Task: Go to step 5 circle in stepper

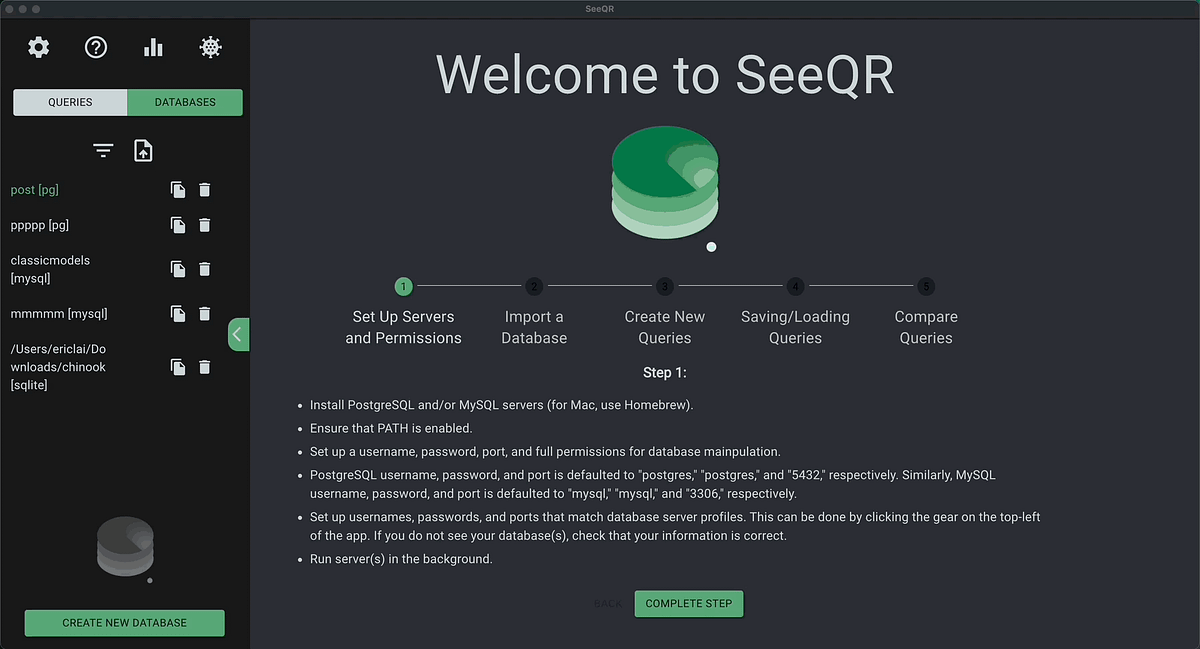Action: 926,287
